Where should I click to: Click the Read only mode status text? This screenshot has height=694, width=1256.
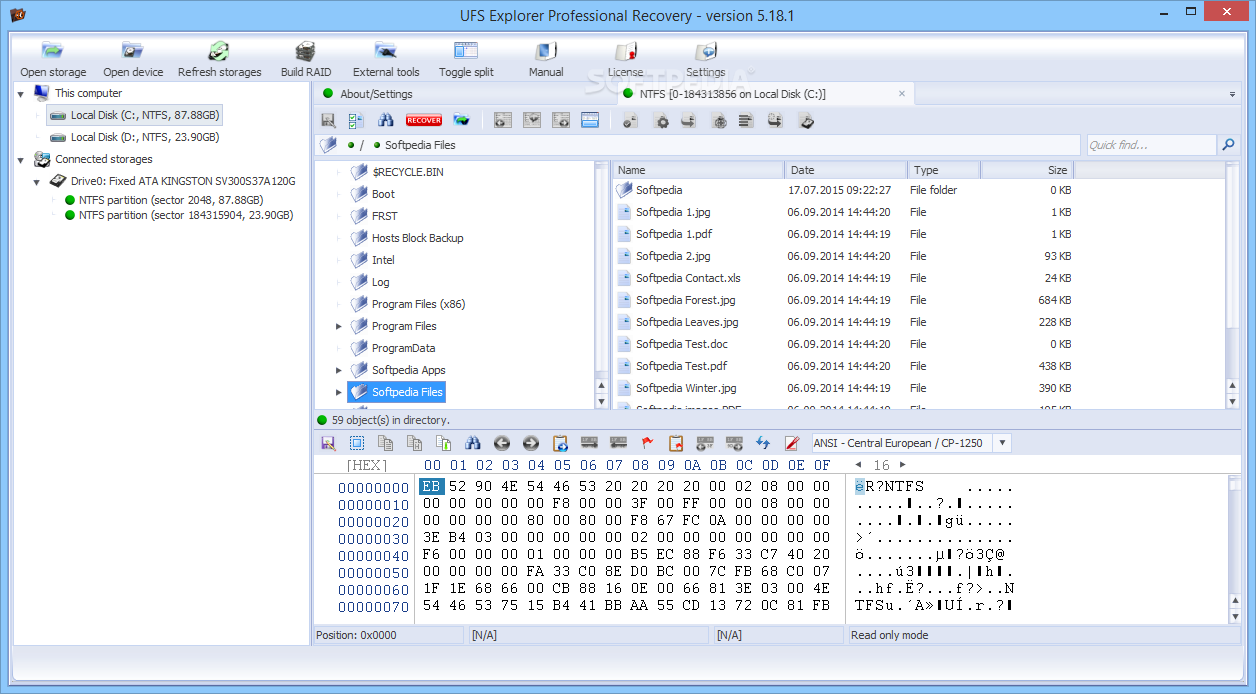click(889, 635)
